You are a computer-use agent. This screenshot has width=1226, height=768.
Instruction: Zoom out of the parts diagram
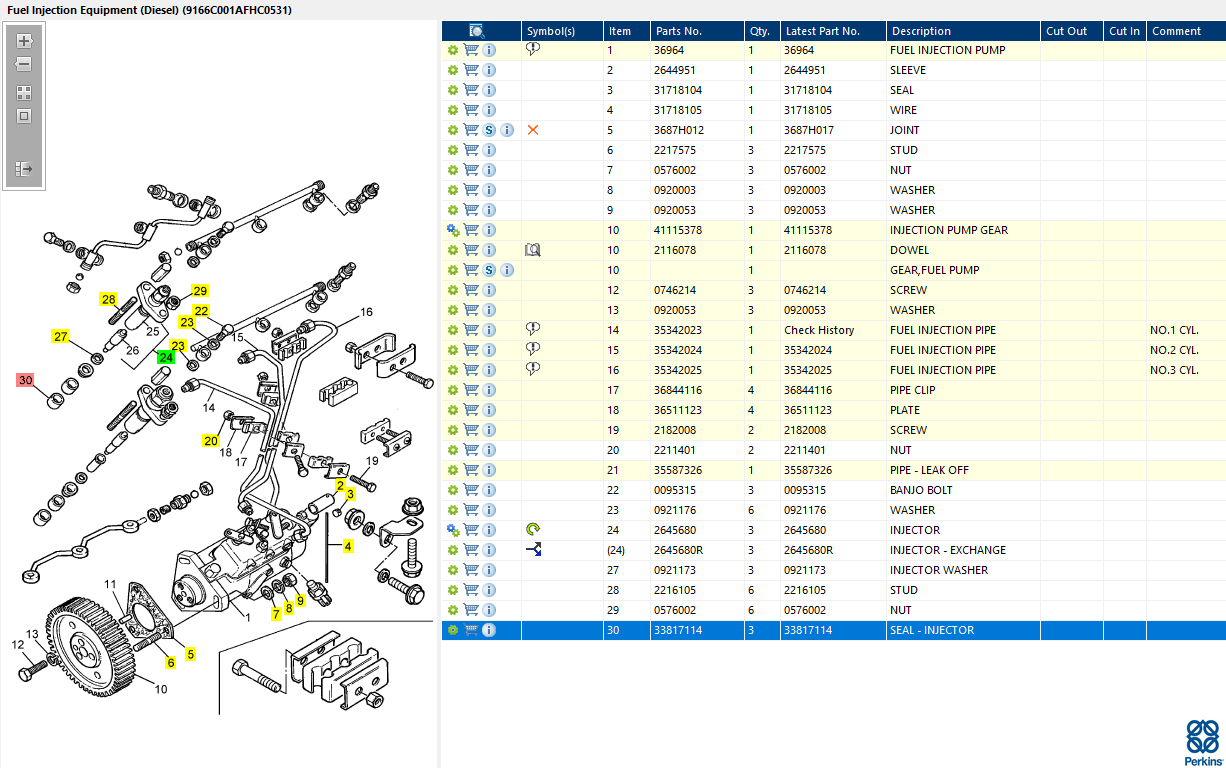(24, 64)
